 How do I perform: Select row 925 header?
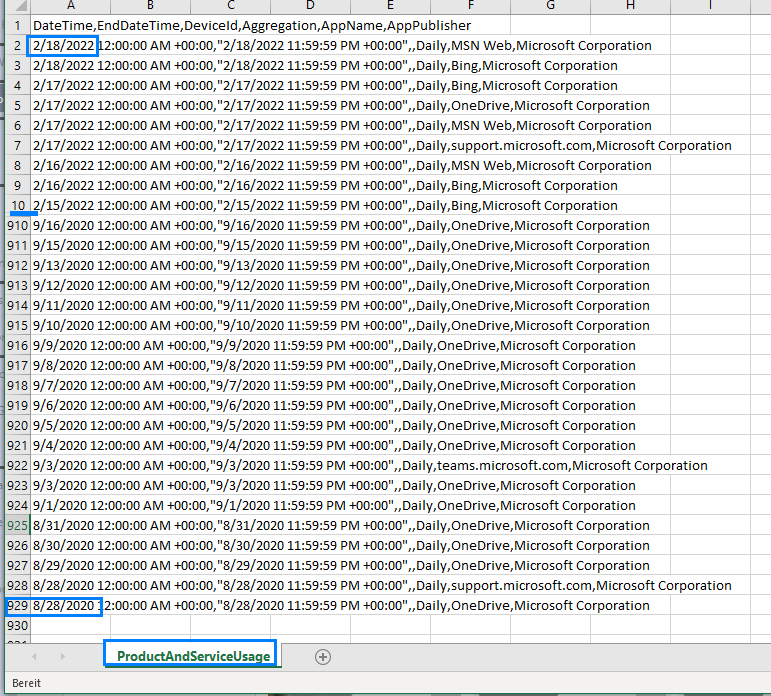18,526
